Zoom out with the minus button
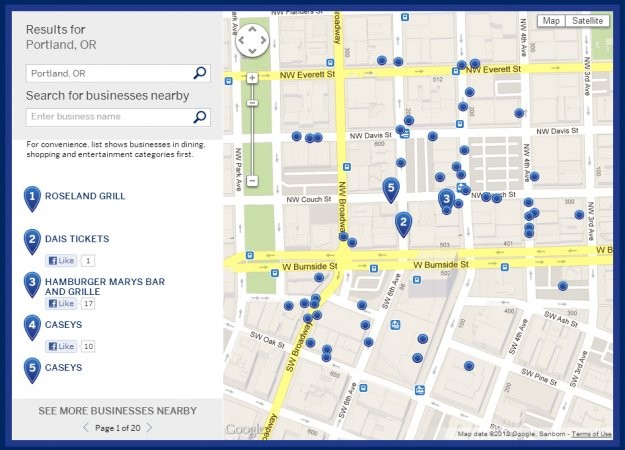 tap(252, 181)
